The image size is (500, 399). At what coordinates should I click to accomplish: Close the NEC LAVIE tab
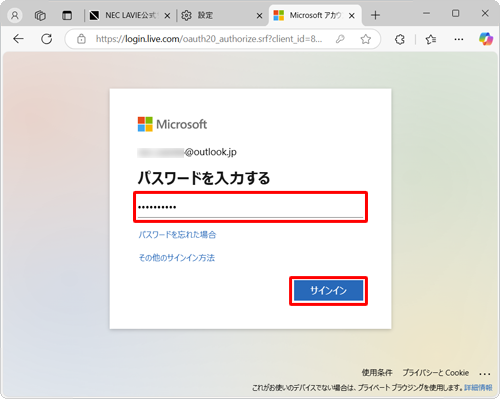pos(167,16)
